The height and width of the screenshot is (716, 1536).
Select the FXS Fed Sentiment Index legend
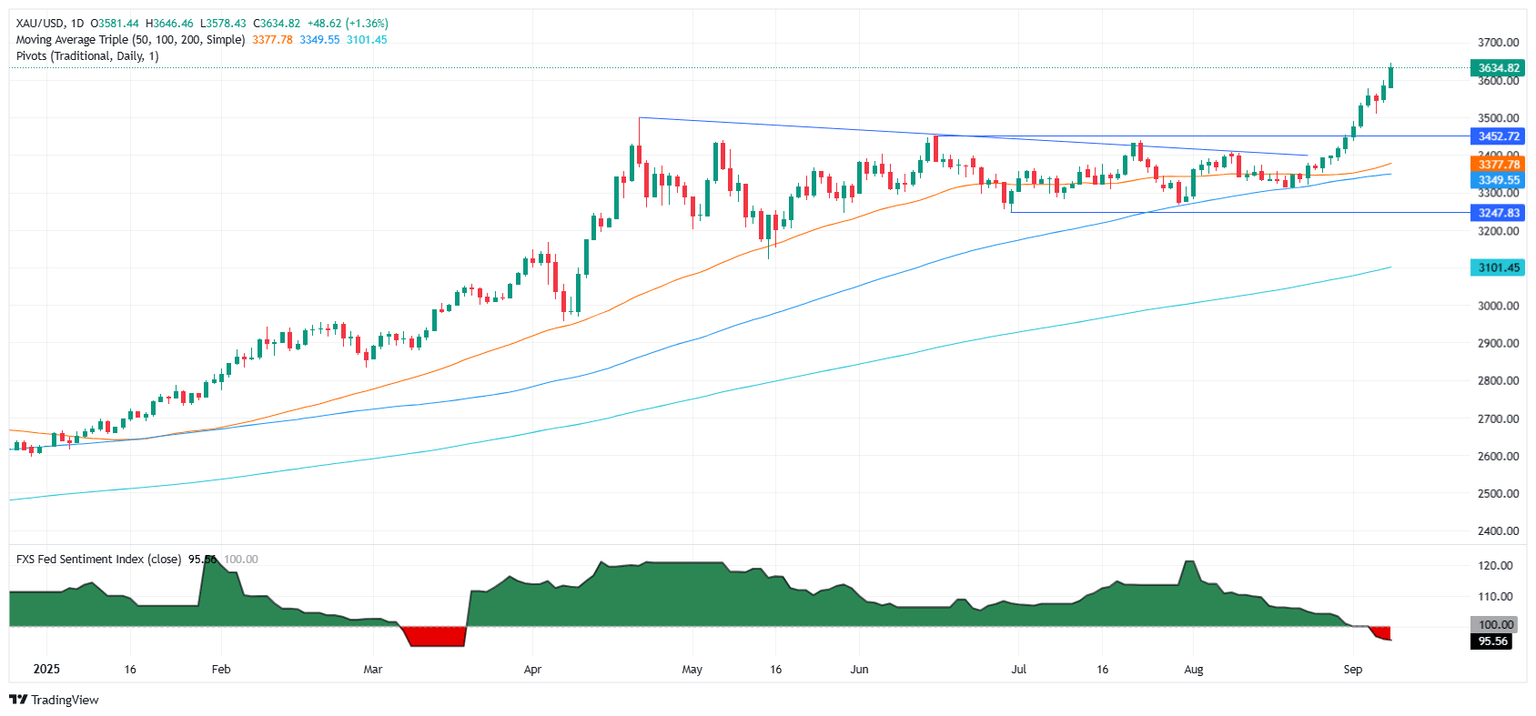pos(96,560)
